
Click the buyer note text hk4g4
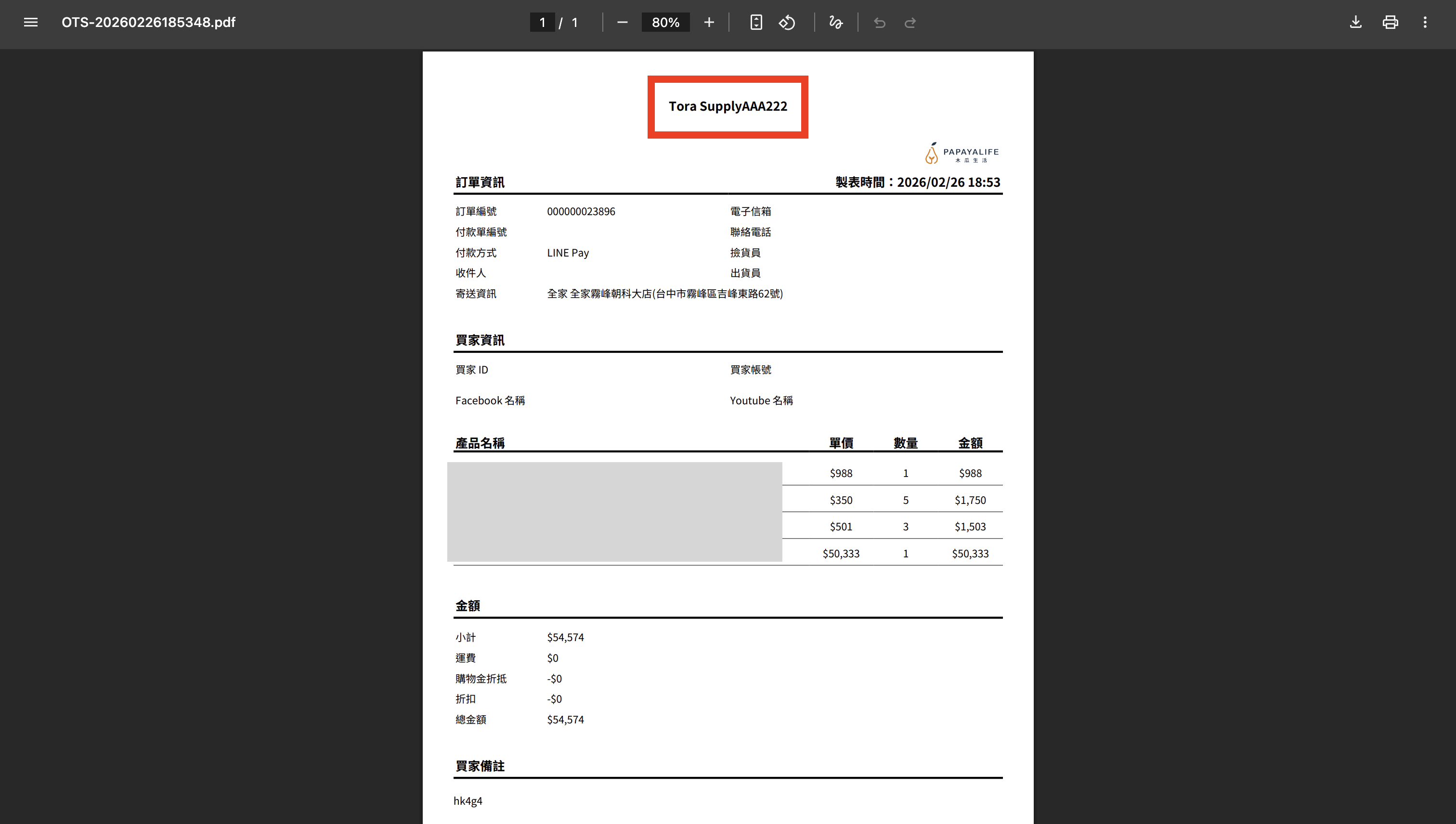click(468, 801)
